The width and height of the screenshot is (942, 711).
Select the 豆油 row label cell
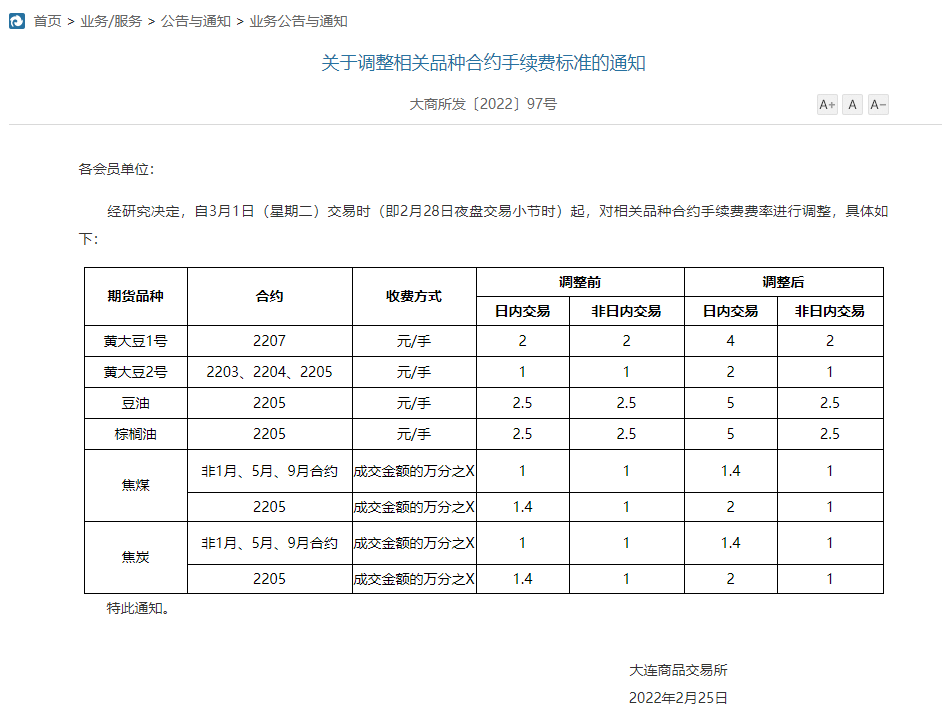[135, 403]
